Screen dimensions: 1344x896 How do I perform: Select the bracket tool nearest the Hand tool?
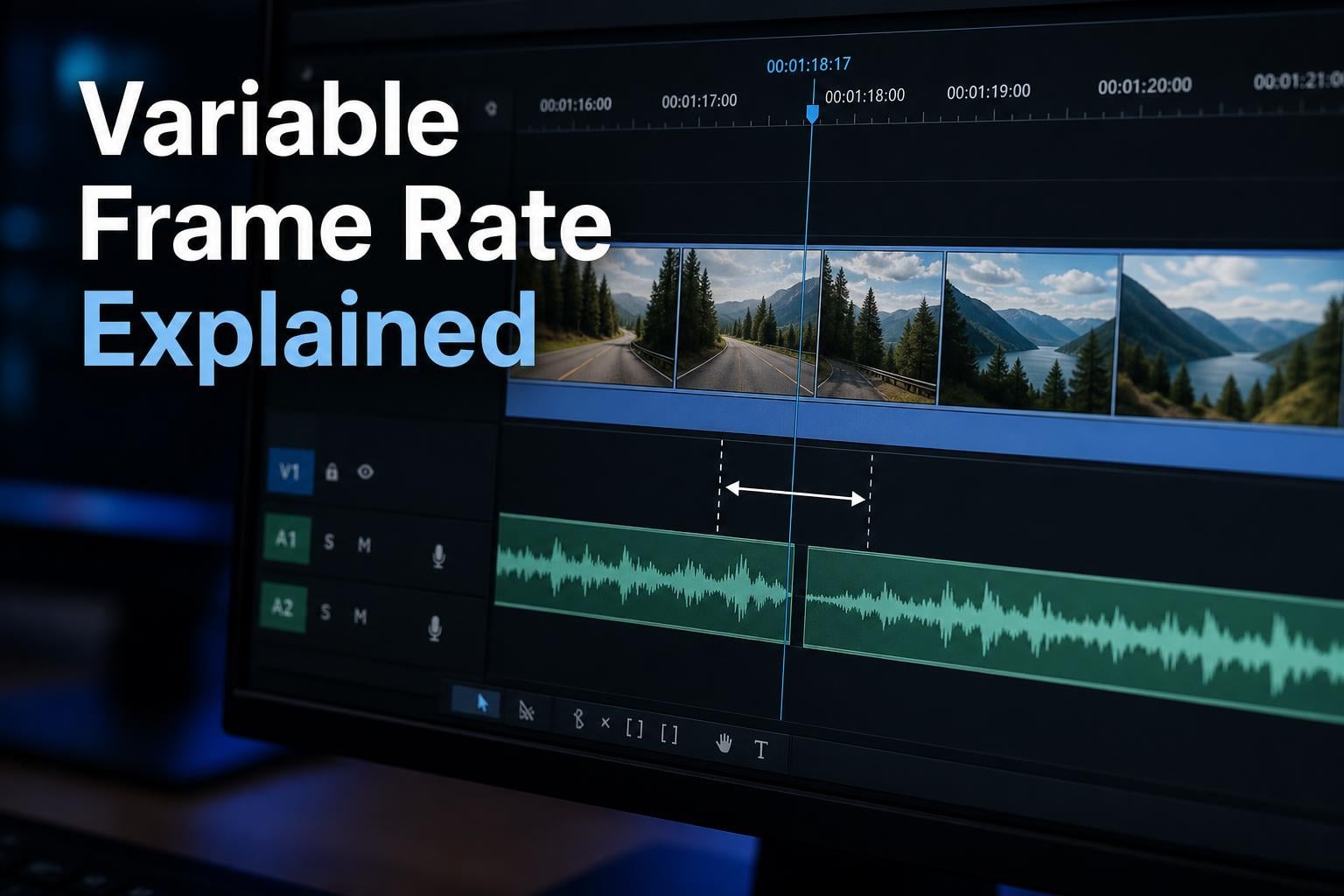pyautogui.click(x=669, y=732)
